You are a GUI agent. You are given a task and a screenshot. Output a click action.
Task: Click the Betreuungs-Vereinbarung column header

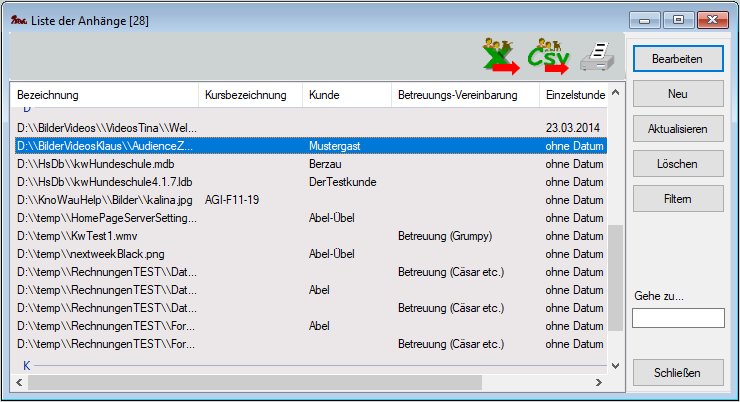click(465, 95)
